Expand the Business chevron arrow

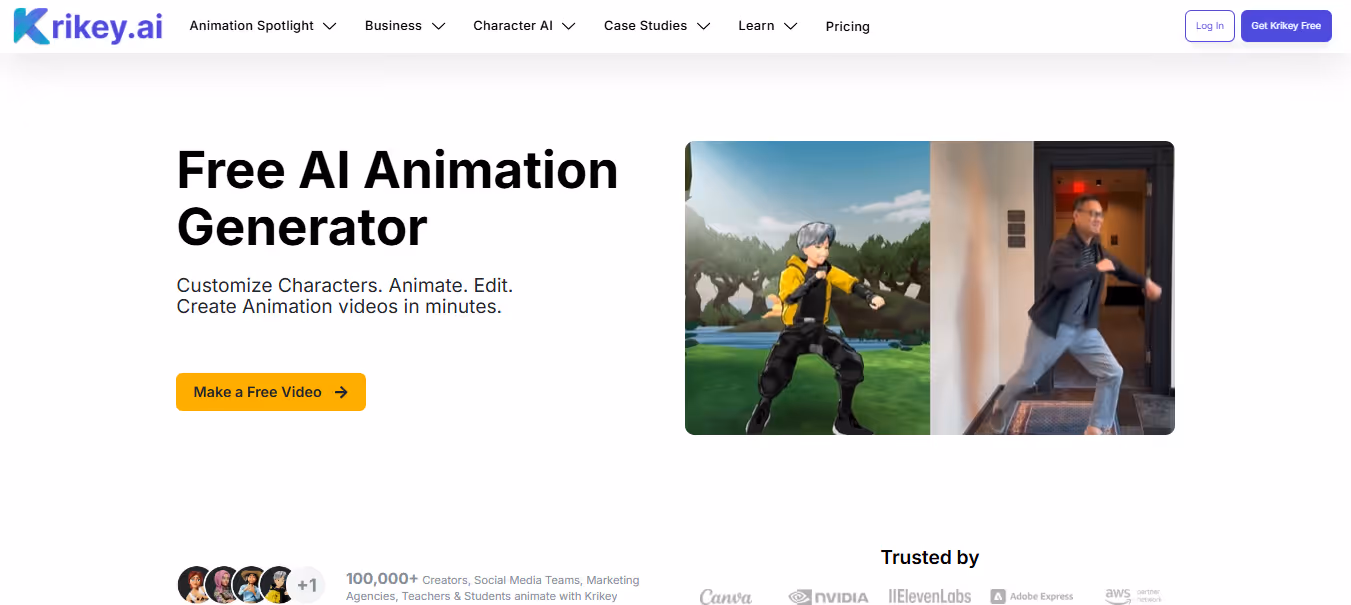438,26
